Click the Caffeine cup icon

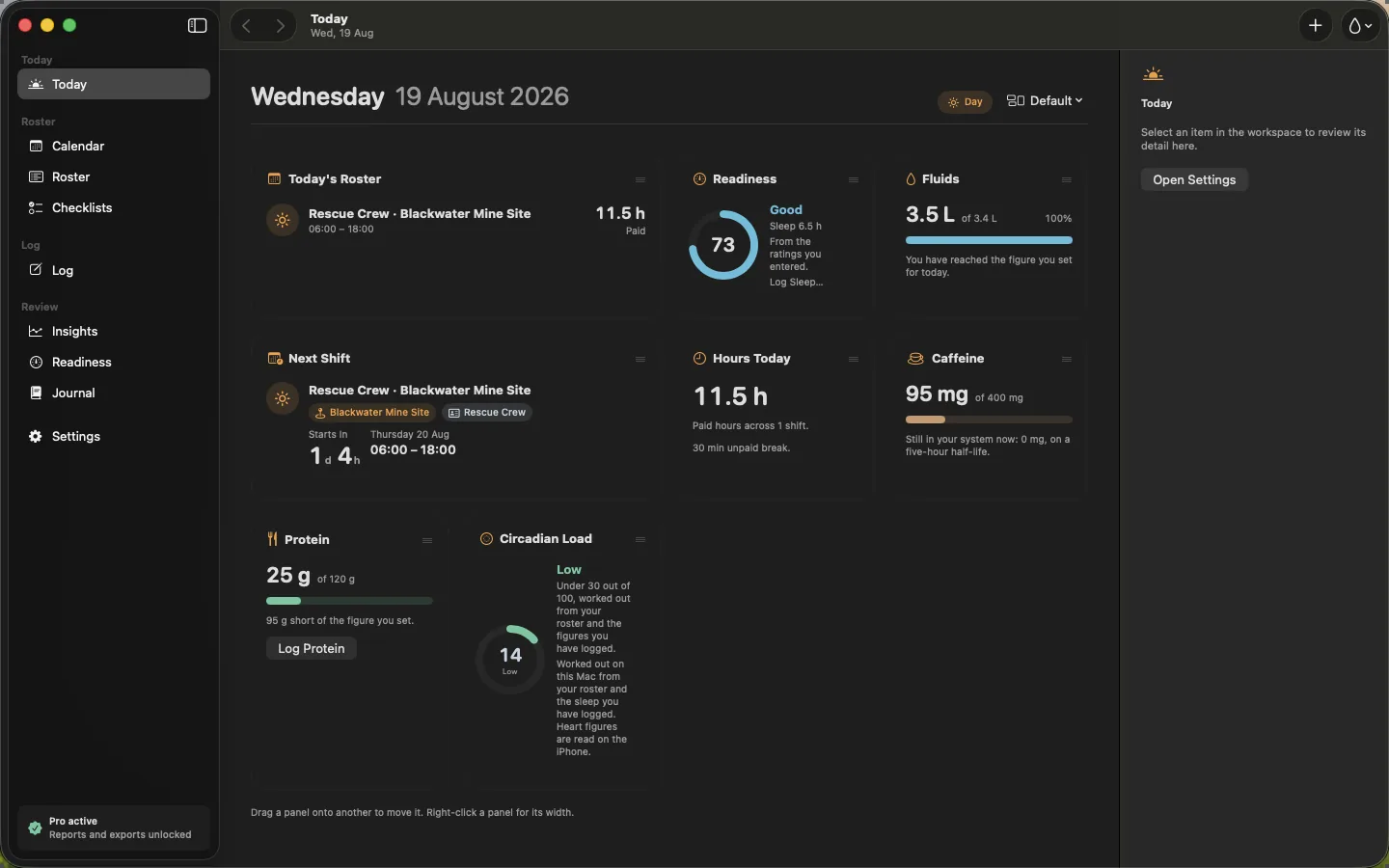coord(915,359)
